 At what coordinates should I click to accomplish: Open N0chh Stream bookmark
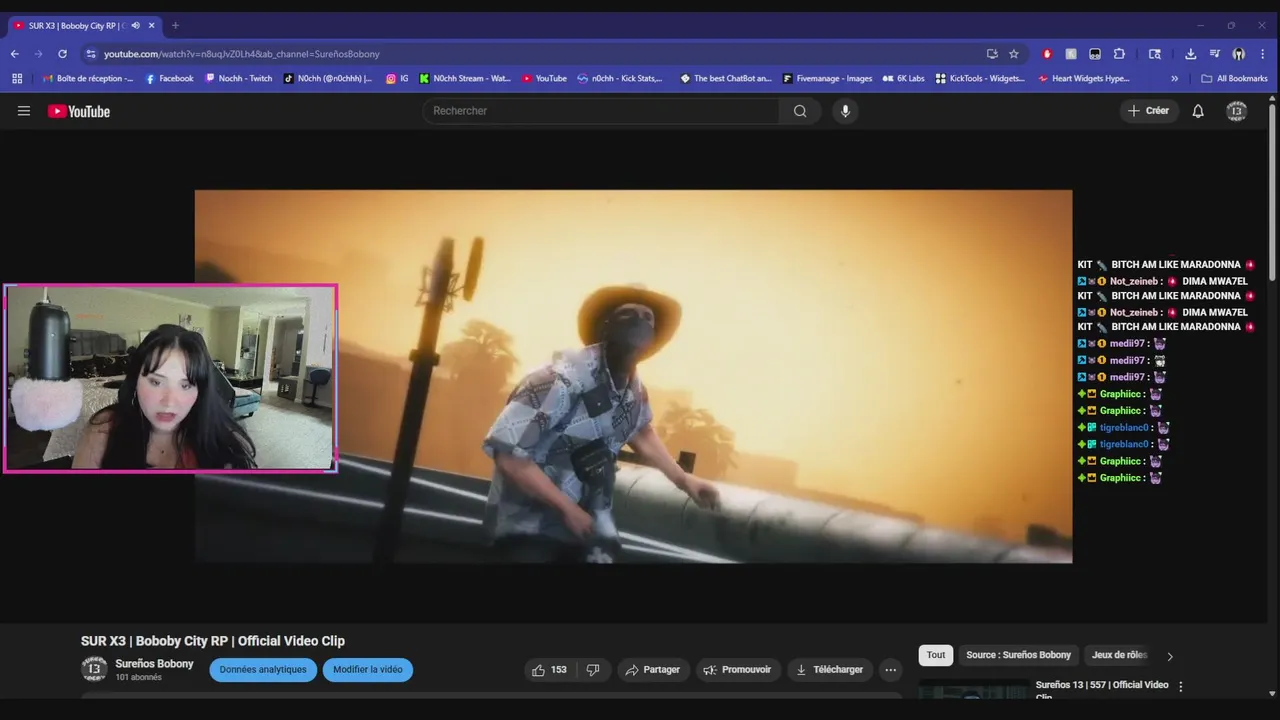point(464,78)
